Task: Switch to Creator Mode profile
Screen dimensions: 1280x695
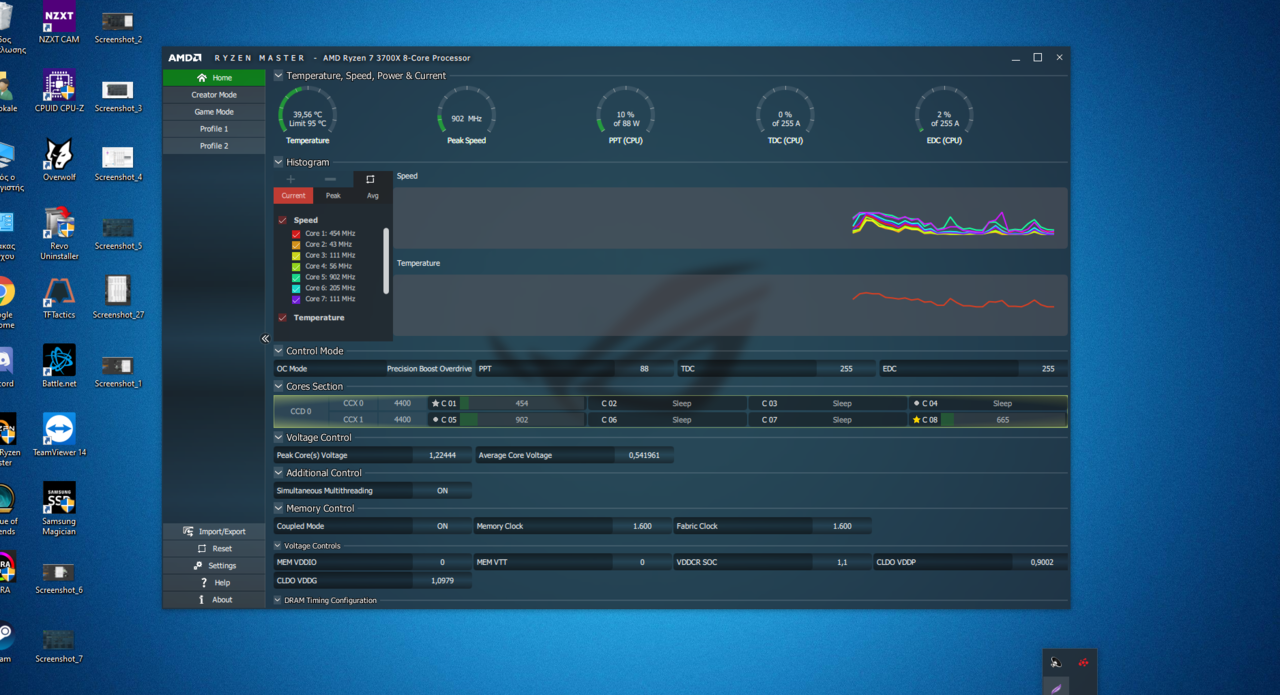Action: point(214,95)
